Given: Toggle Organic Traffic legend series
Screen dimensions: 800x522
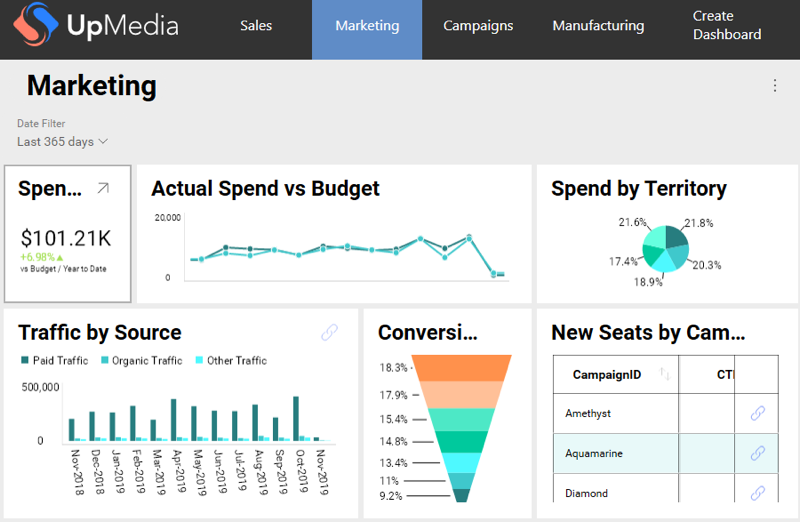Looking at the screenshot, I should (x=139, y=360).
